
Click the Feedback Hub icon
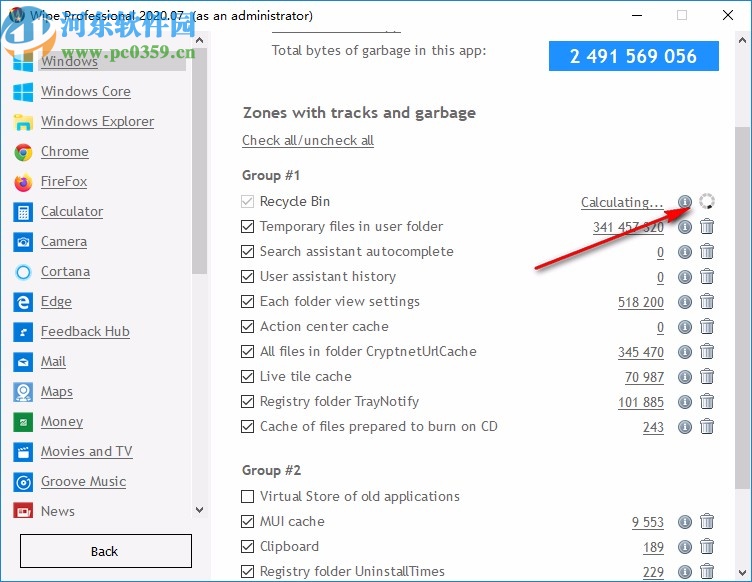point(23,332)
